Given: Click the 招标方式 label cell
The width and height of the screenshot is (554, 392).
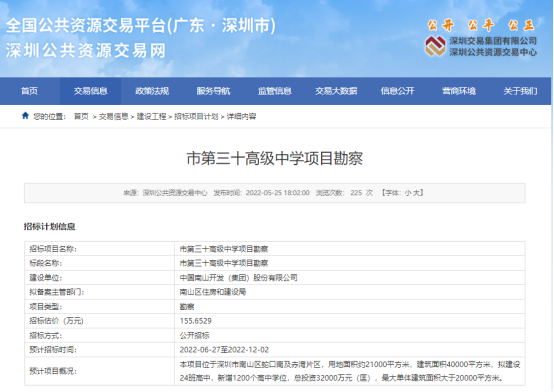Looking at the screenshot, I should tap(99, 335).
